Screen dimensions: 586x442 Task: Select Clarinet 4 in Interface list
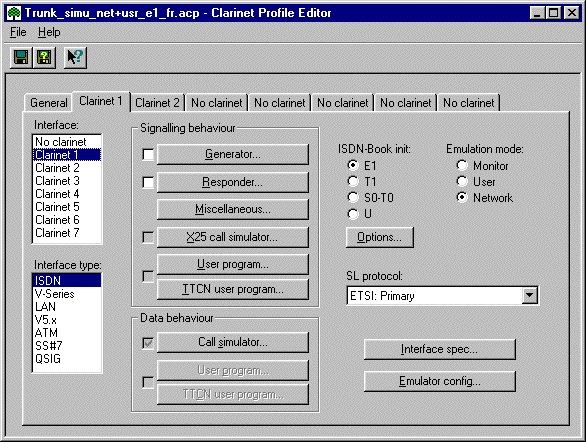click(67, 194)
